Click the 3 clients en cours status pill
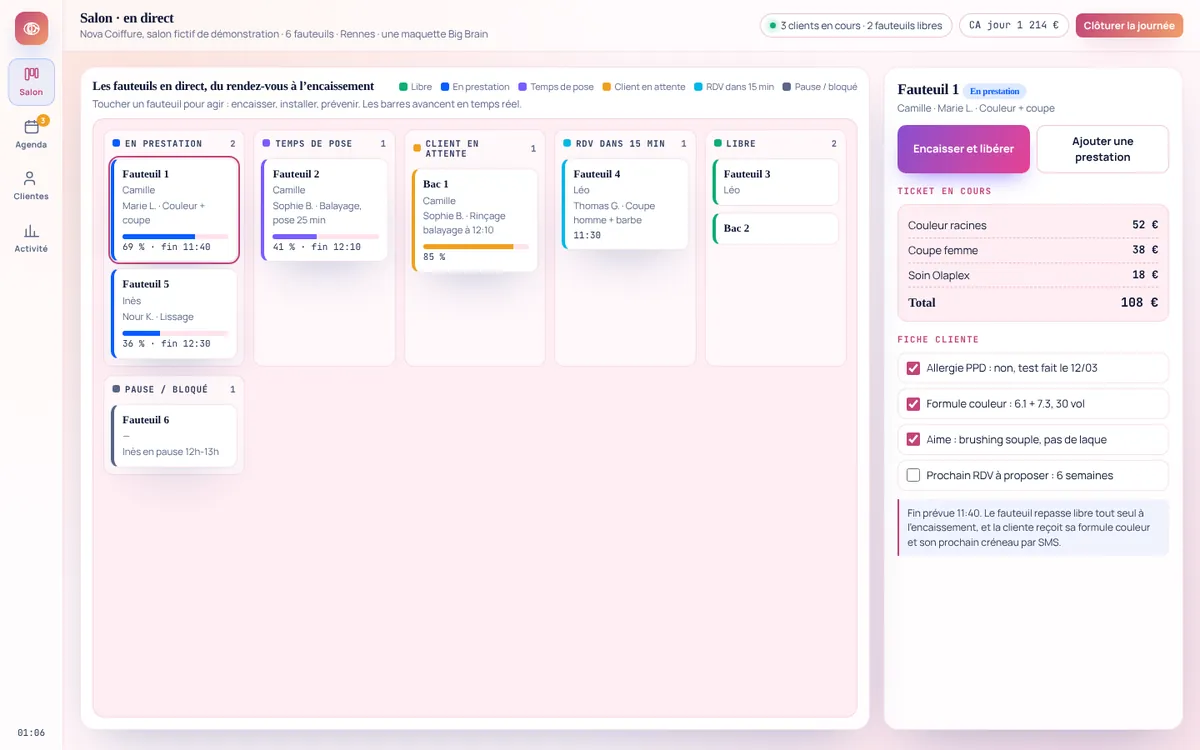1200x750 pixels. click(x=855, y=26)
